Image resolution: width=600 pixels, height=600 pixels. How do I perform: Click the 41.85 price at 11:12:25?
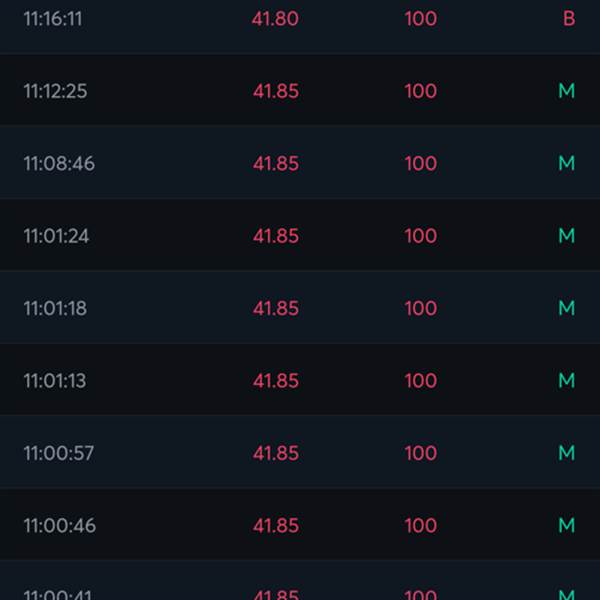(276, 91)
